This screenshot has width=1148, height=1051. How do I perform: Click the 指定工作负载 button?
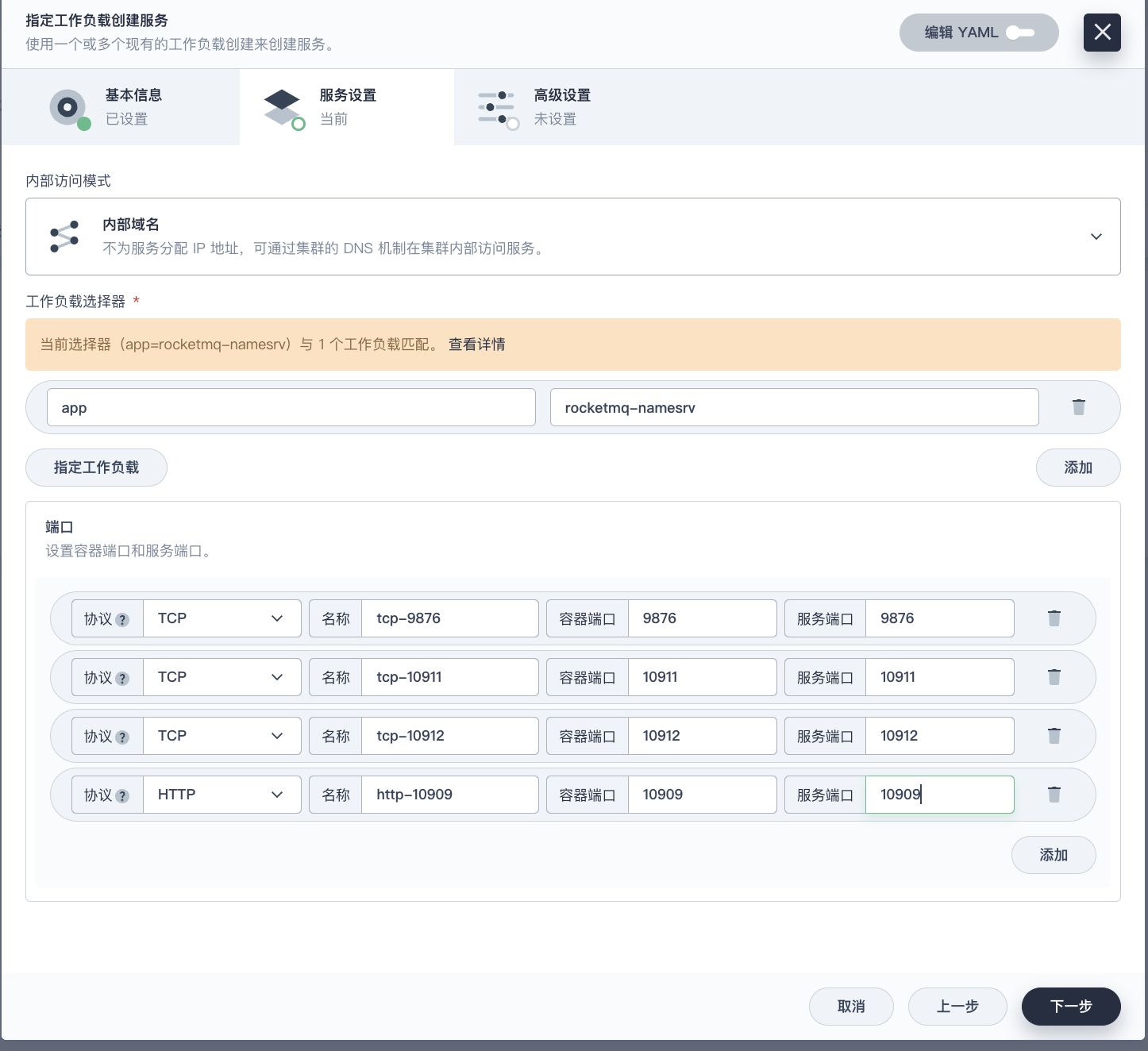pos(96,468)
